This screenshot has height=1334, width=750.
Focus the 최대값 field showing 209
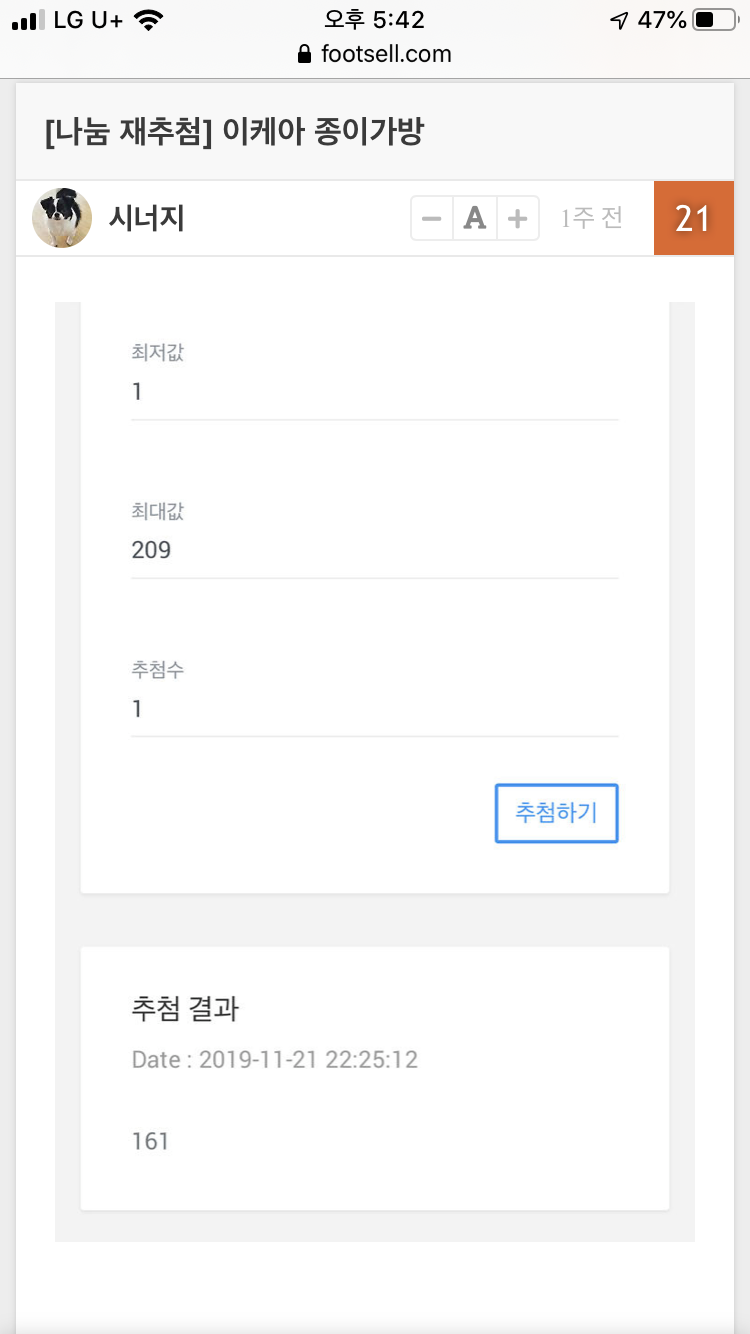tap(374, 549)
